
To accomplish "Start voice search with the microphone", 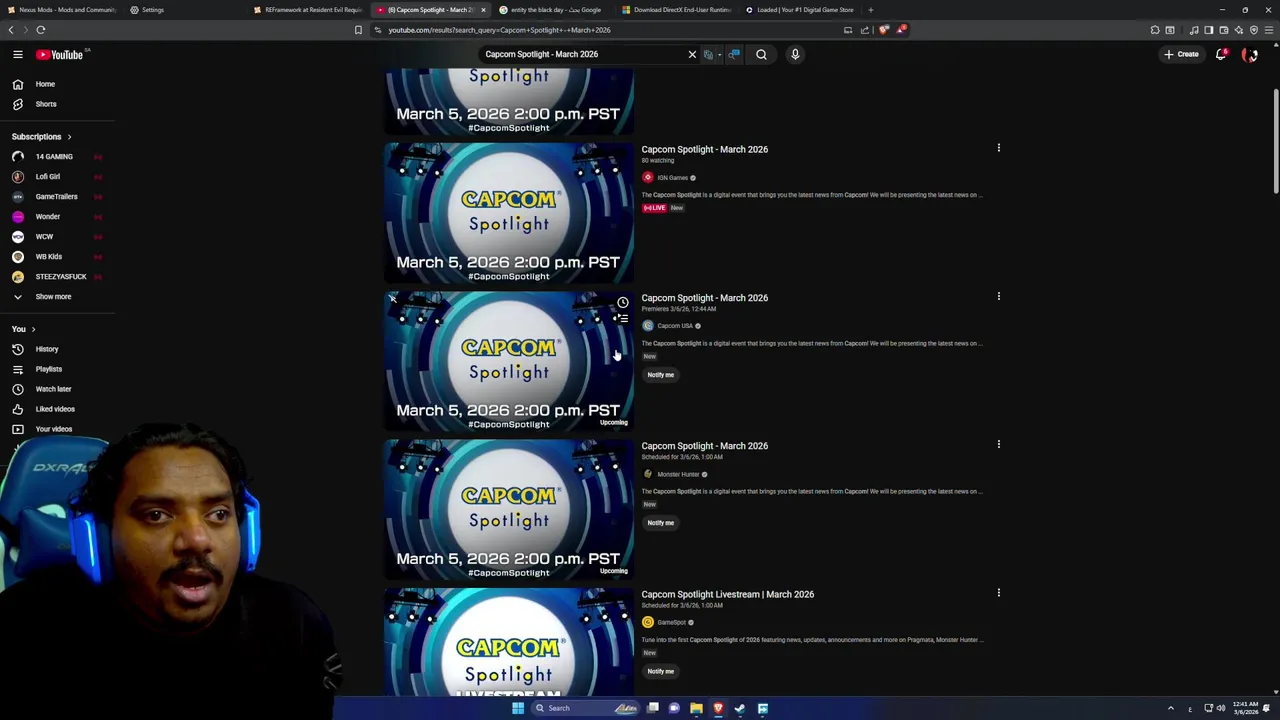I will pyautogui.click(x=795, y=54).
